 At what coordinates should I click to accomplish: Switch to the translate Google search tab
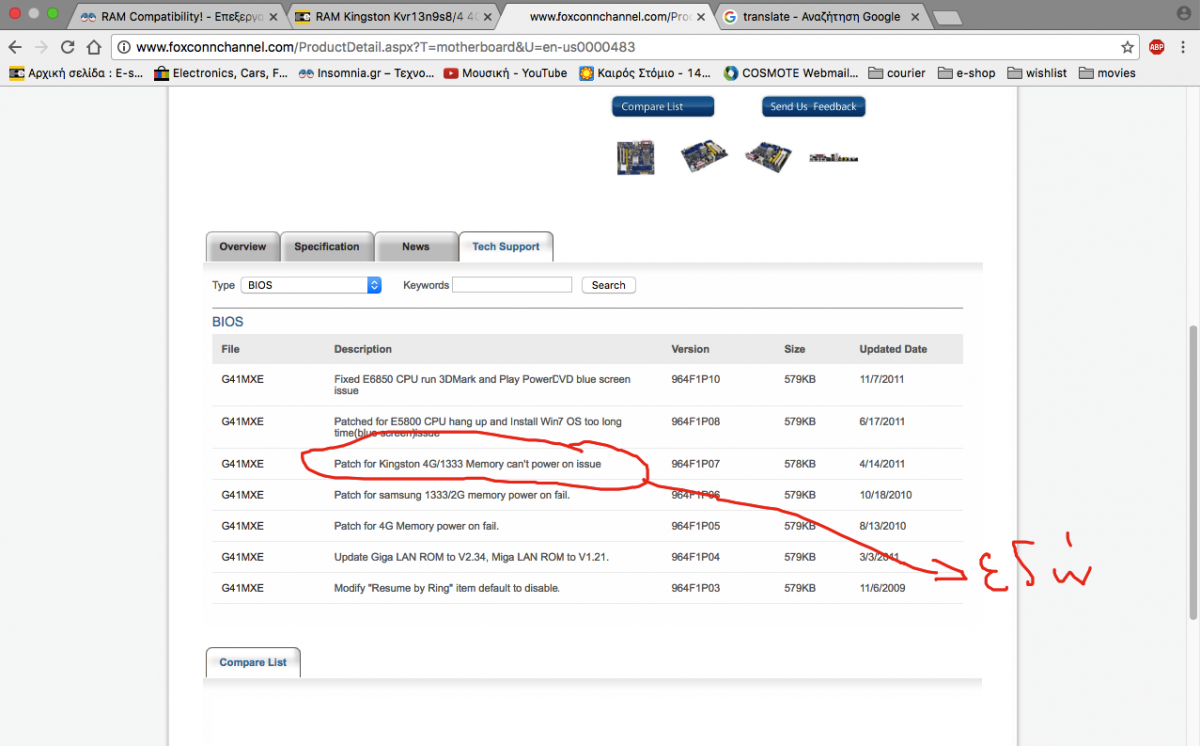pyautogui.click(x=820, y=17)
